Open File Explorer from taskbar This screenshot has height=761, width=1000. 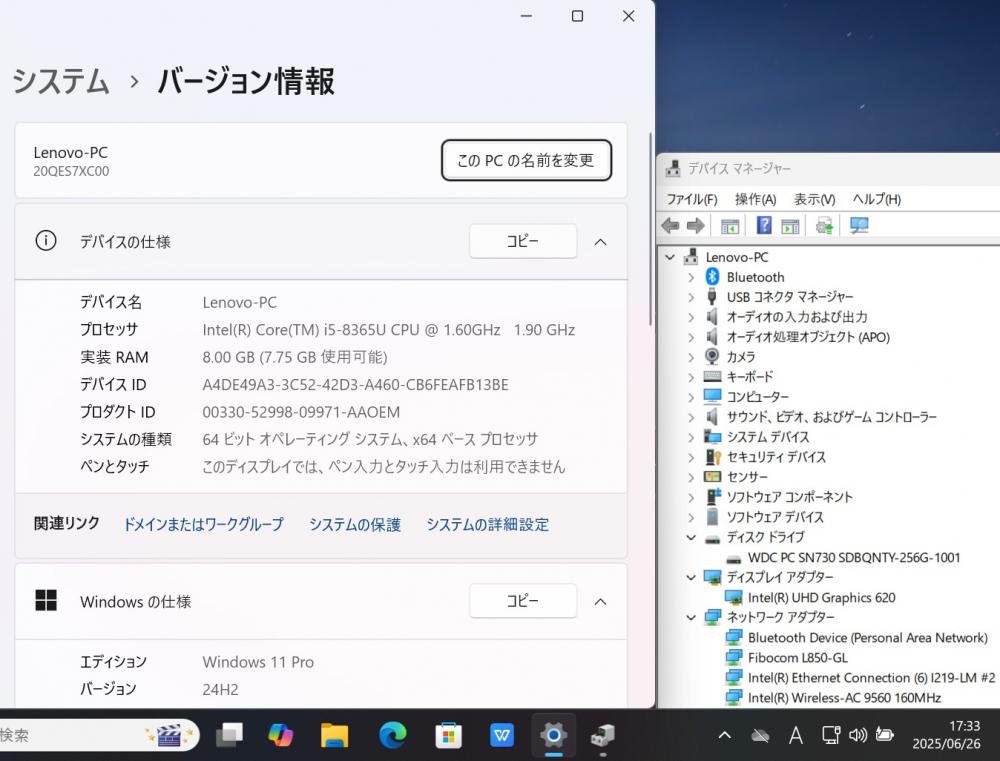click(x=334, y=735)
